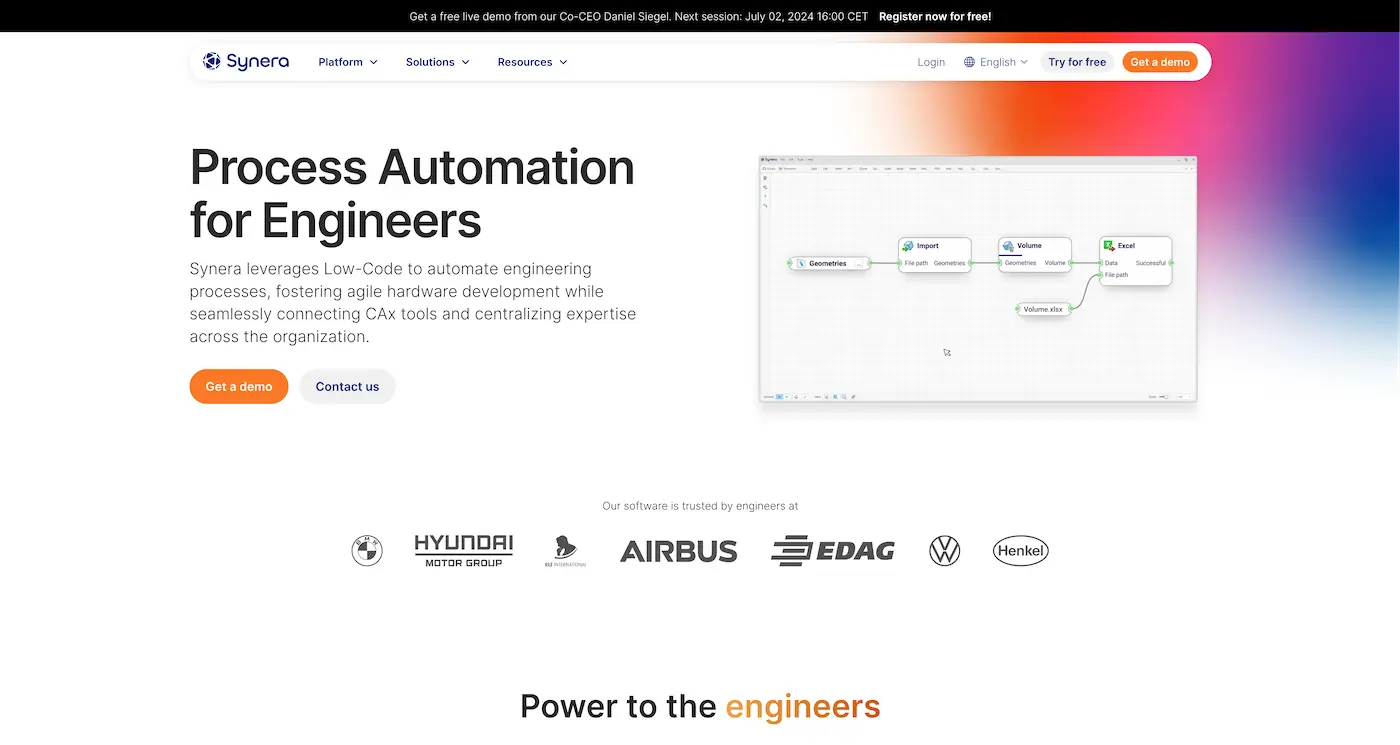The height and width of the screenshot is (745, 1400).
Task: Click the Volume.xlsx node
Action: (x=1043, y=309)
